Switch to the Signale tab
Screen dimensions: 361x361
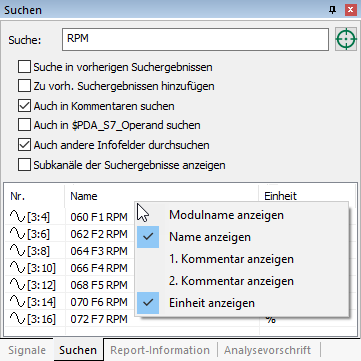[x=27, y=350]
